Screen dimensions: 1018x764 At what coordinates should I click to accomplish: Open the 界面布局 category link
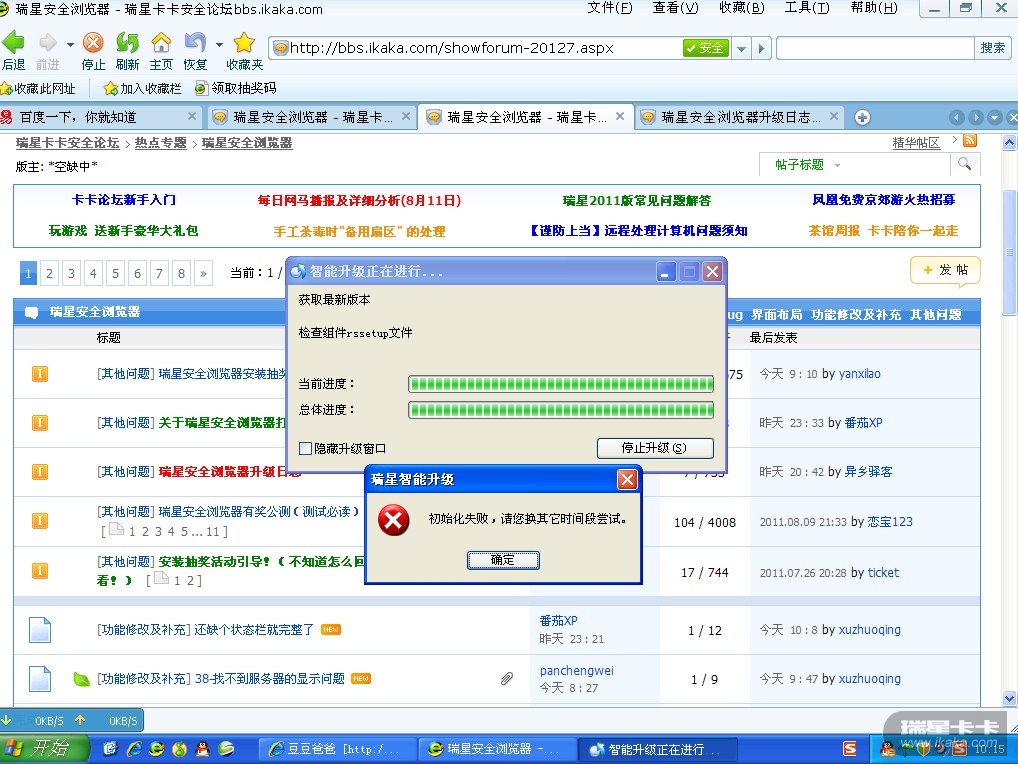click(x=776, y=314)
